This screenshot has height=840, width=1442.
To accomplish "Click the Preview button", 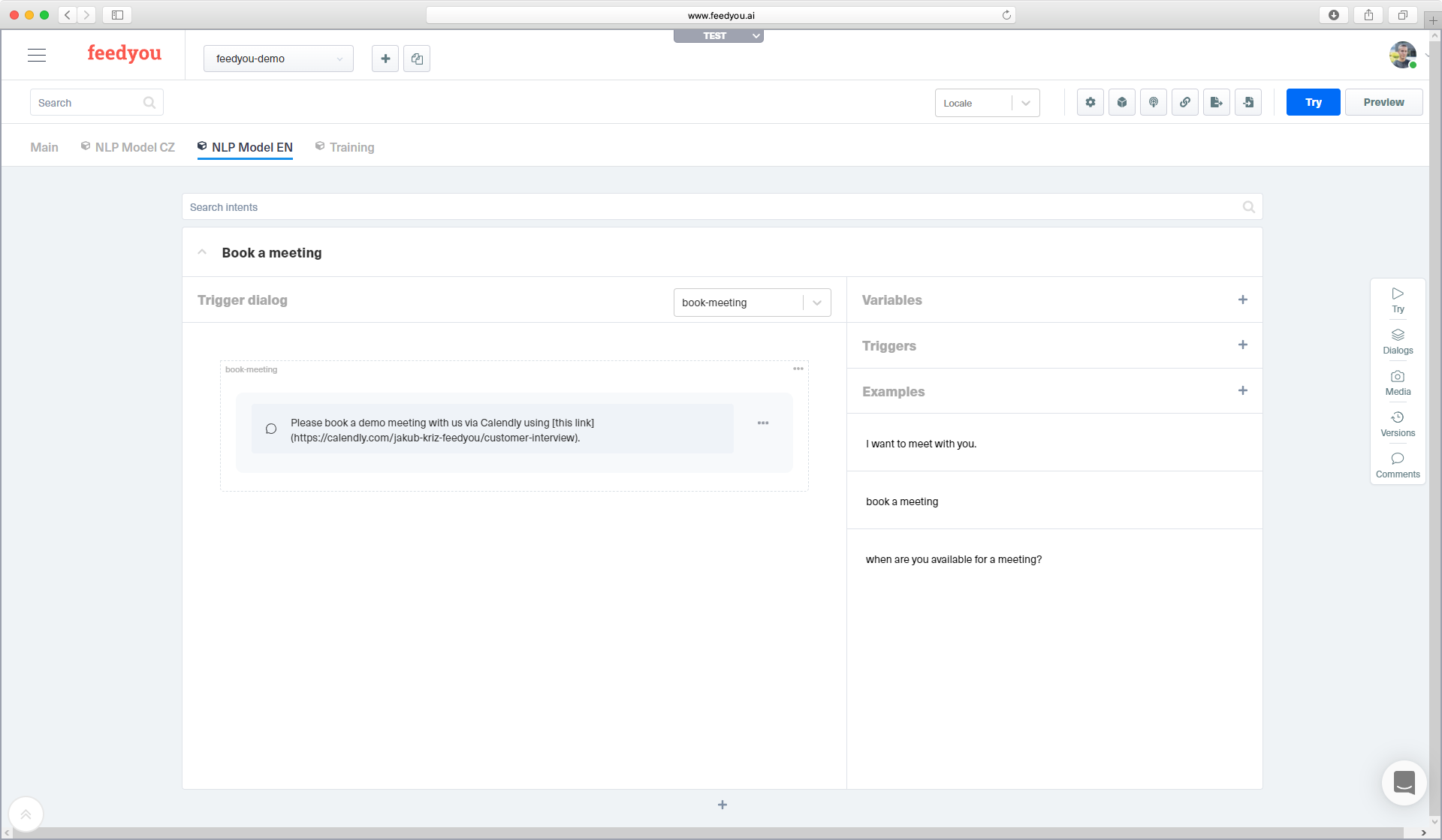I will [1383, 101].
